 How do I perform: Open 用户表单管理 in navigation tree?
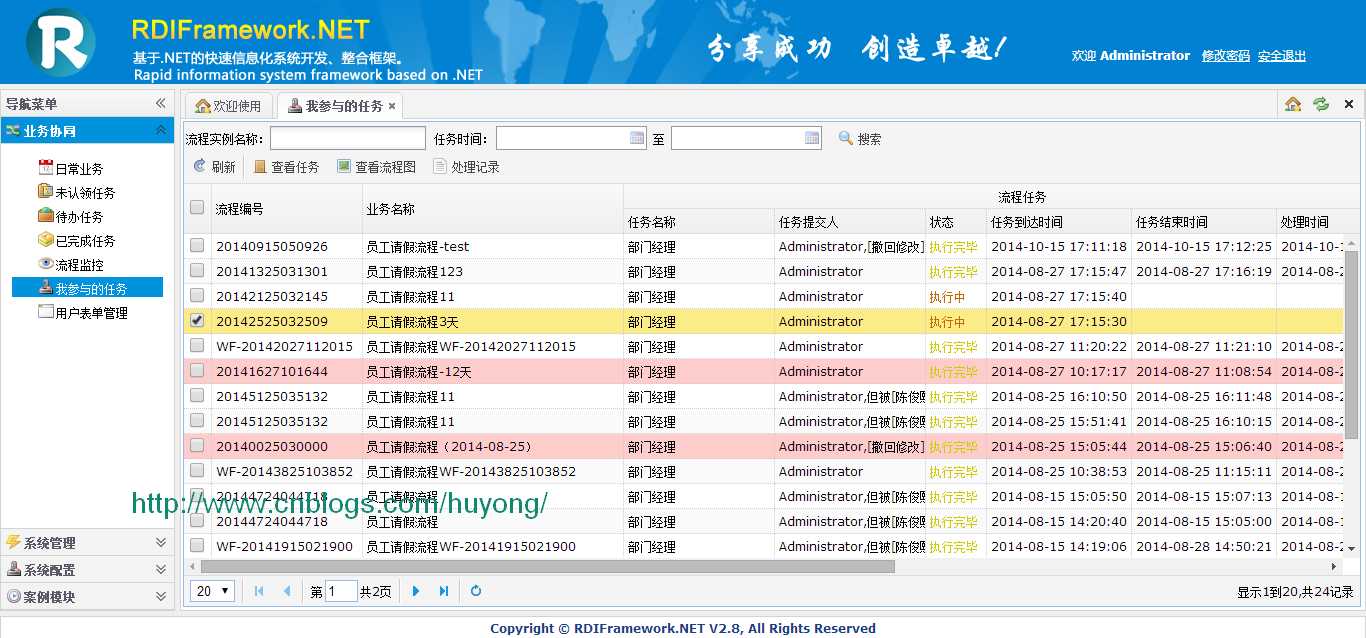91,313
